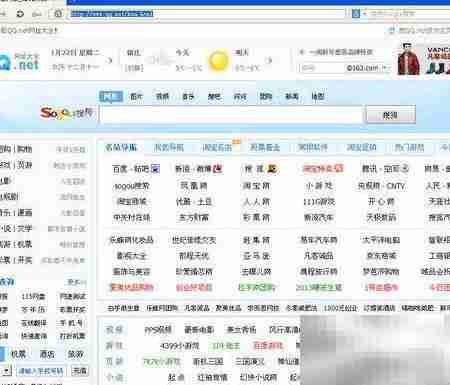Screen dimensions: 450x385
Task: Open the 三国演义 link
Action: [x=250, y=361]
